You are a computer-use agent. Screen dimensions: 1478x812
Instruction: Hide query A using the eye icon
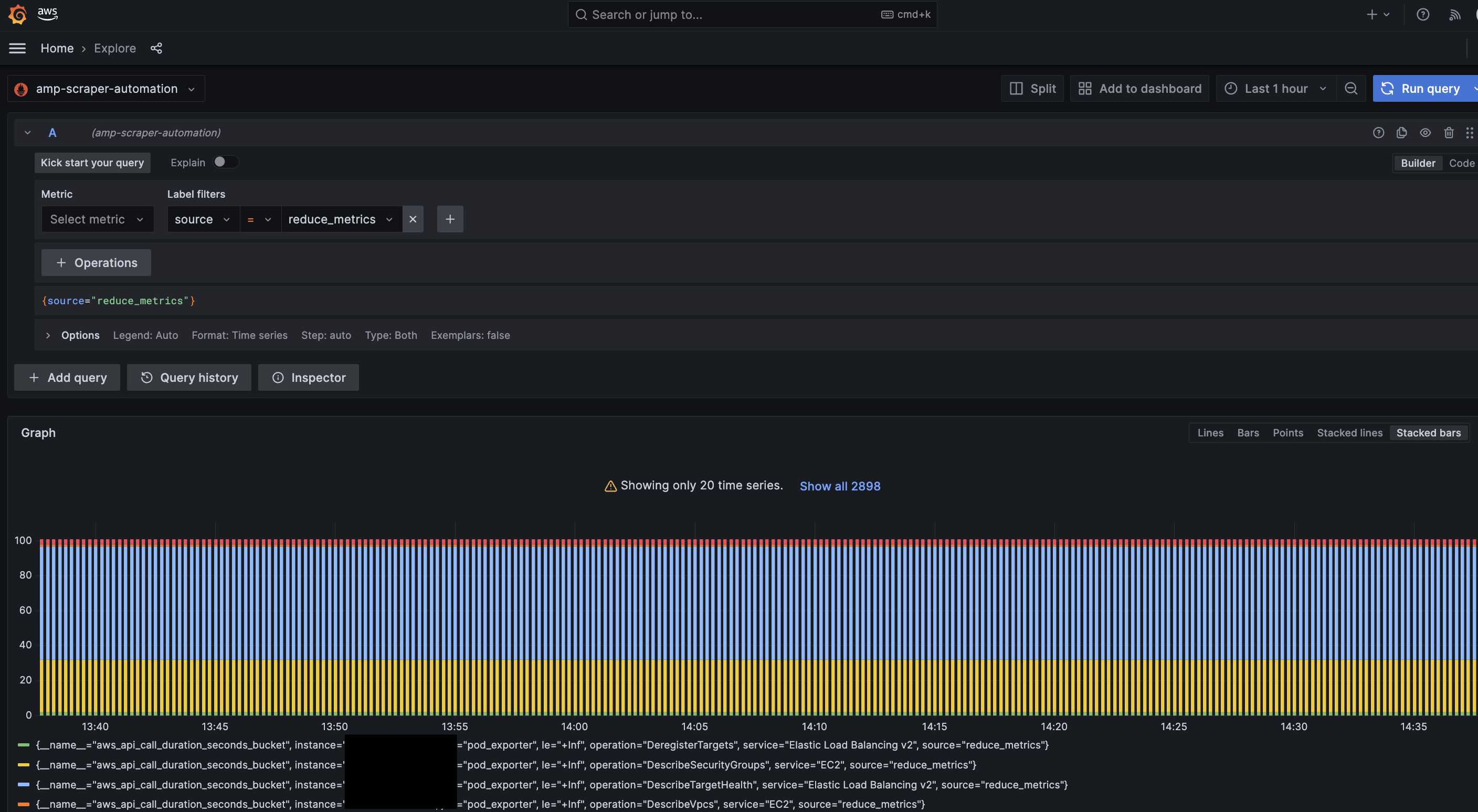coord(1425,133)
